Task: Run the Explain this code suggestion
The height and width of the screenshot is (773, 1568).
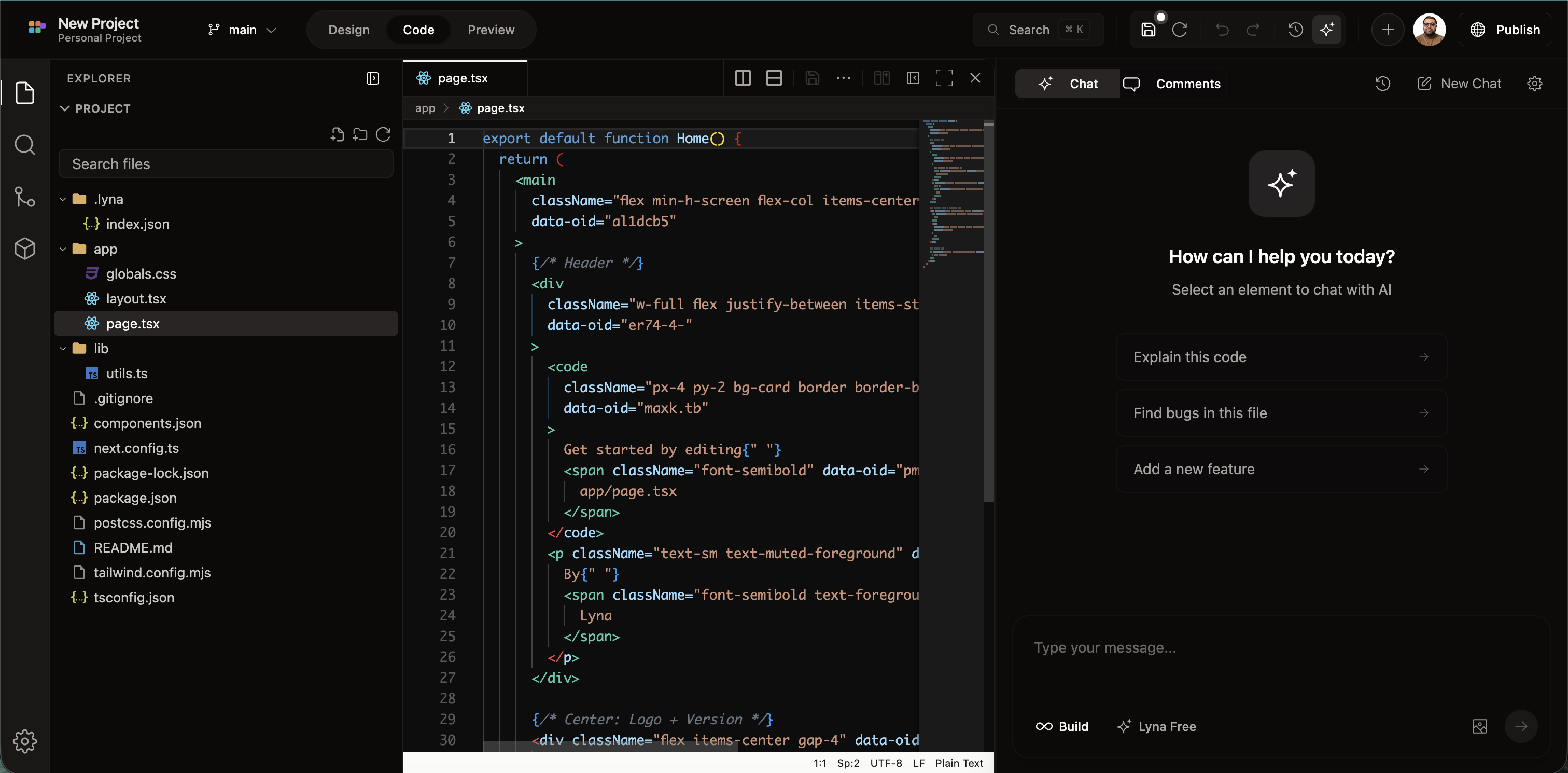Action: tap(1280, 357)
